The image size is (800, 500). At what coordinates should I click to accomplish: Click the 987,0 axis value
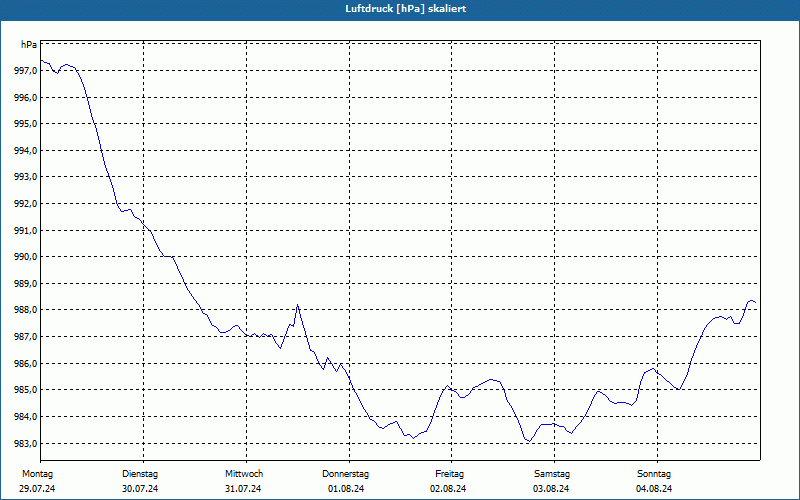(x=25, y=337)
